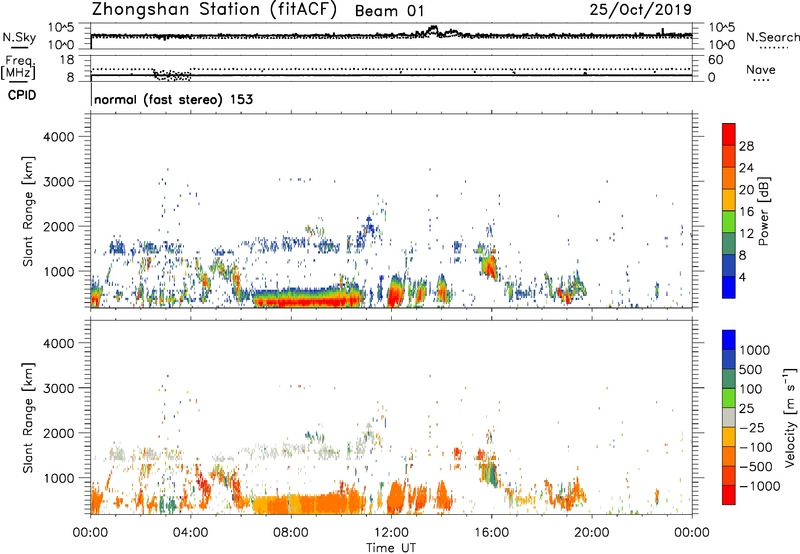
Task: Click the 'Freq. [MHz]' axis label
Action: pyautogui.click(x=18, y=68)
